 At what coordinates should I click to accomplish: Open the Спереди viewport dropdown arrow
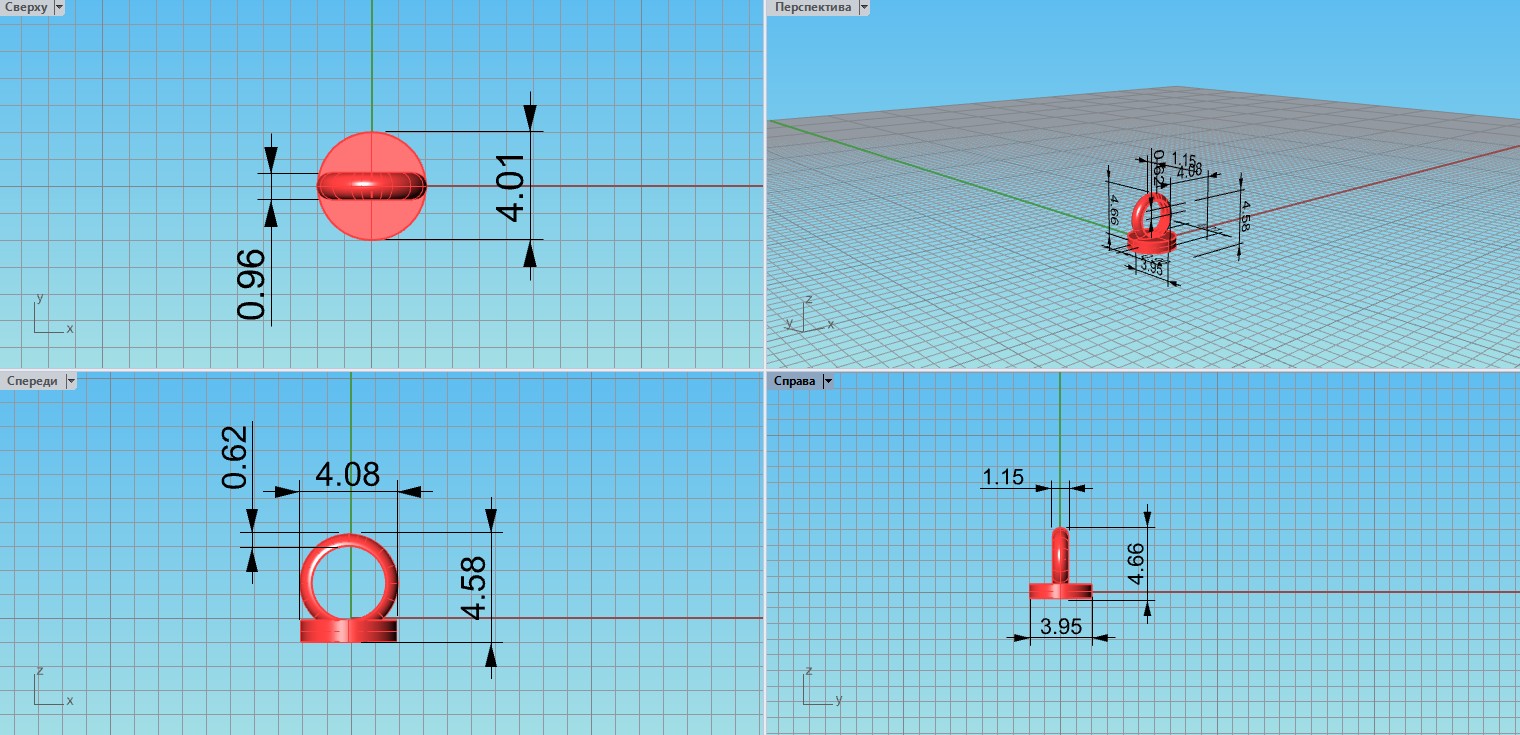tap(70, 381)
